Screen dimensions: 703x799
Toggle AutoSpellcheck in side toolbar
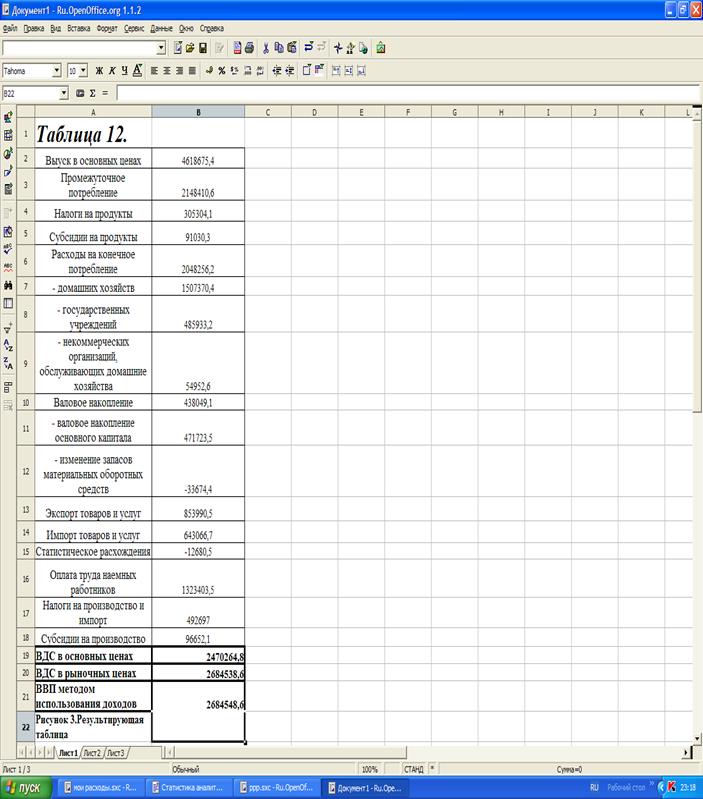point(8,267)
